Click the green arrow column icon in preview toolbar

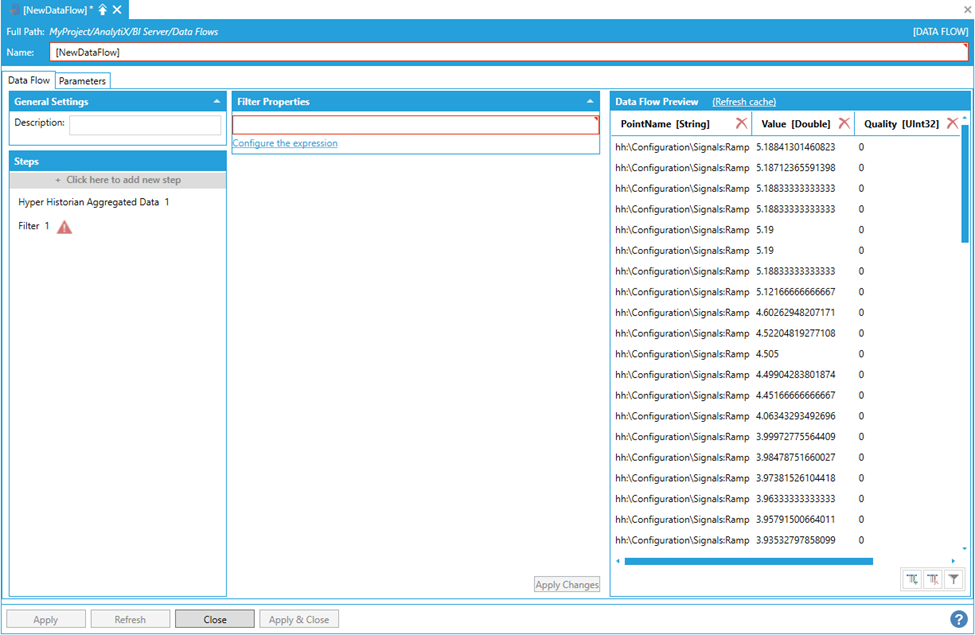pos(912,579)
